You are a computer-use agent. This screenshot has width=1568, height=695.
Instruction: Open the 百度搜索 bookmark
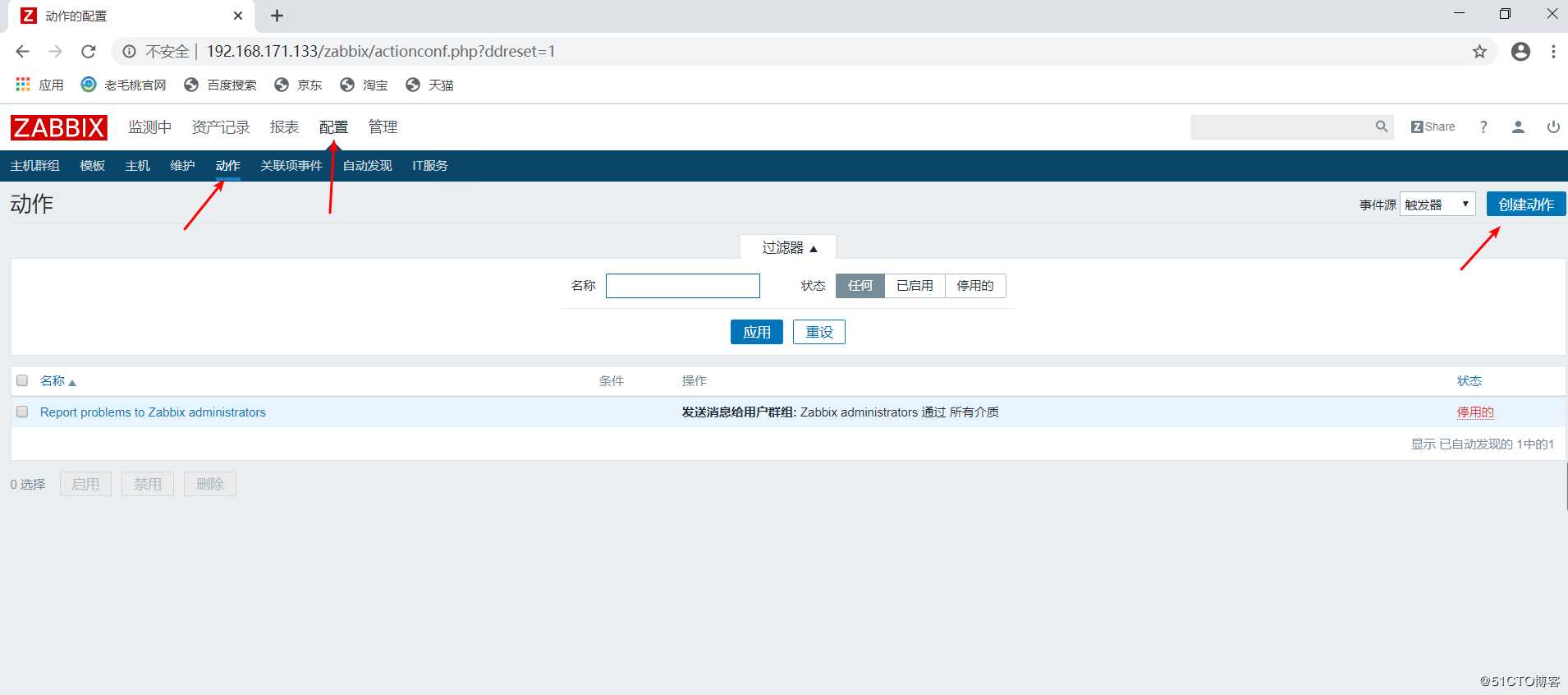pyautogui.click(x=220, y=85)
